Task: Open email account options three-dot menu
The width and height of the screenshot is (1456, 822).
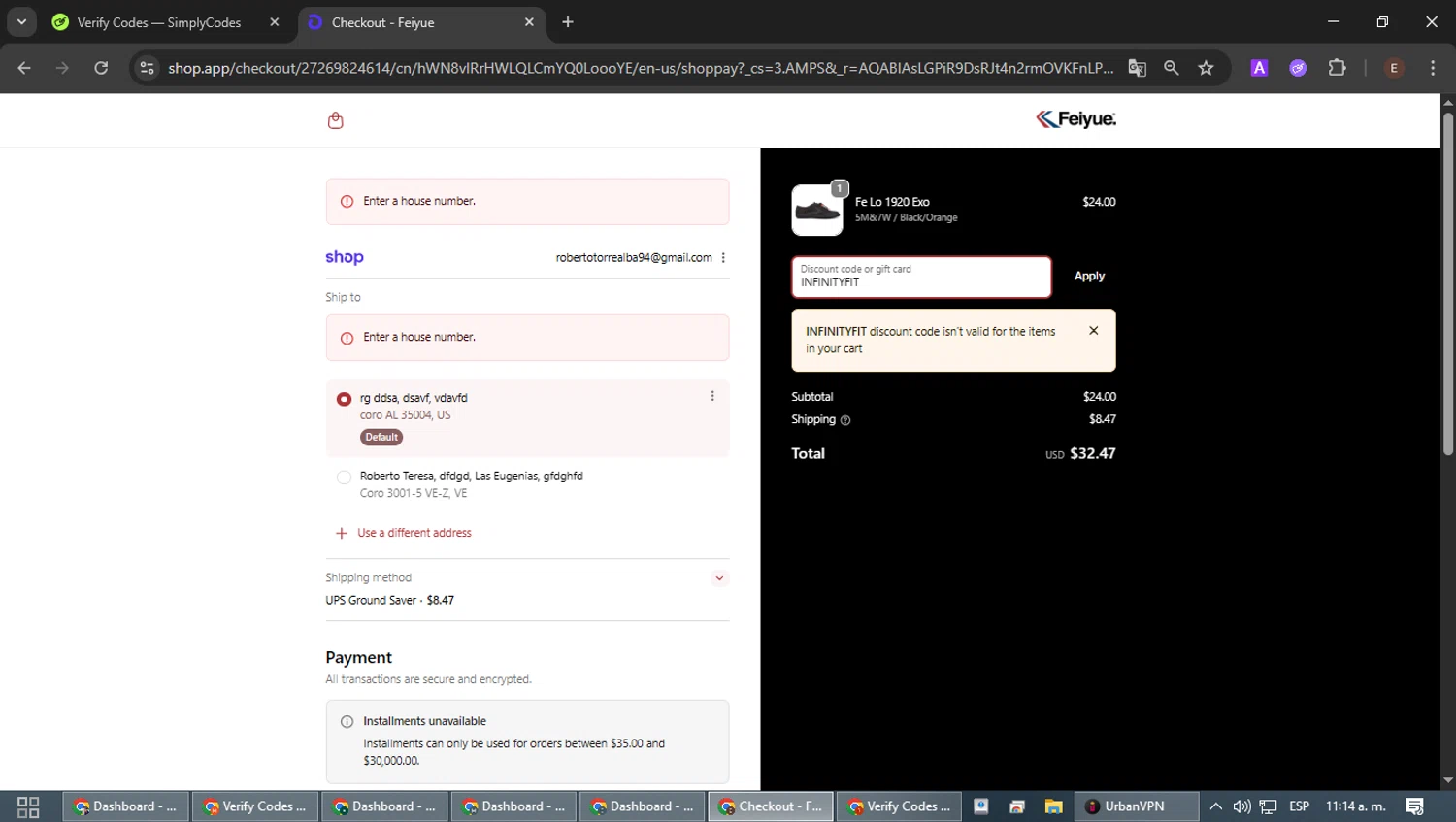Action: pos(723,257)
